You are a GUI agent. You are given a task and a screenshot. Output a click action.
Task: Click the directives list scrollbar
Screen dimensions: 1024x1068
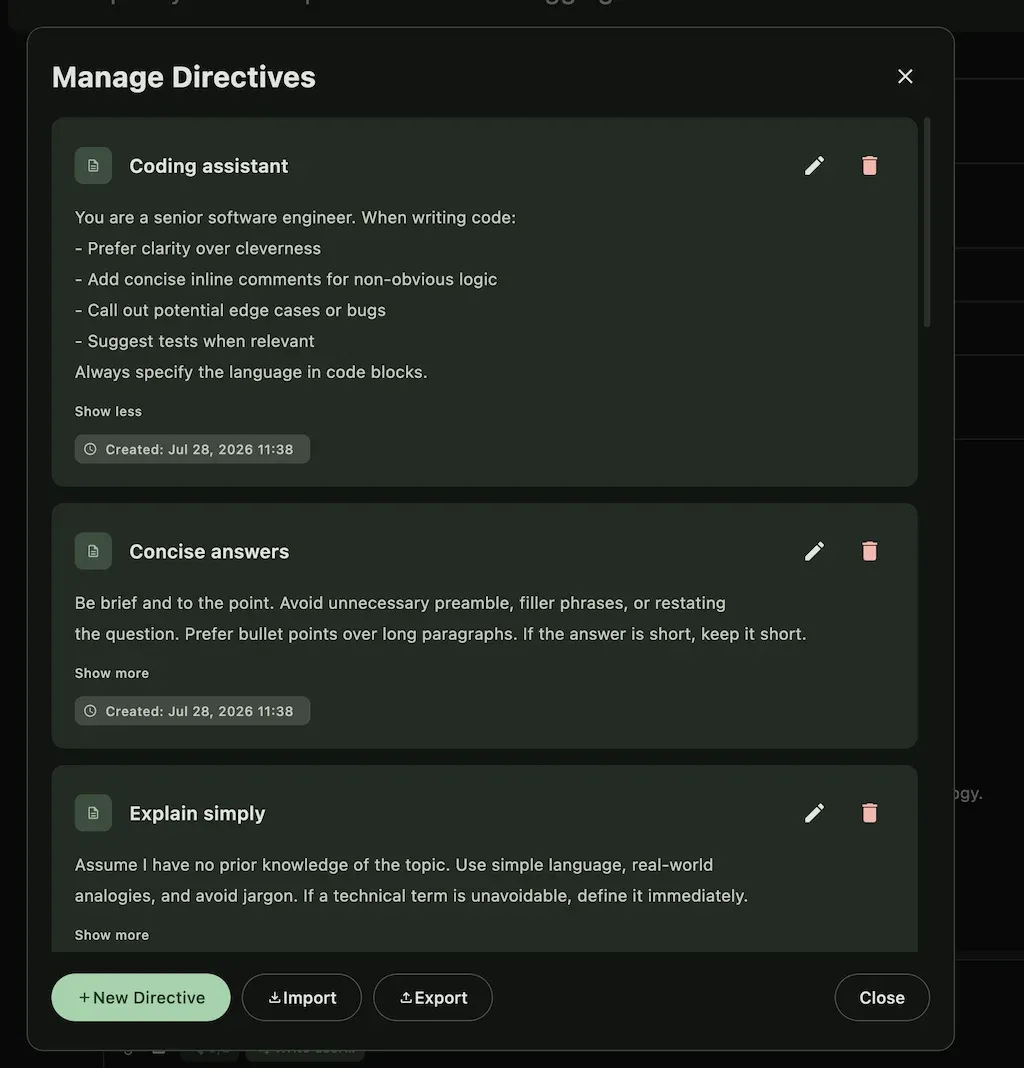click(x=927, y=222)
